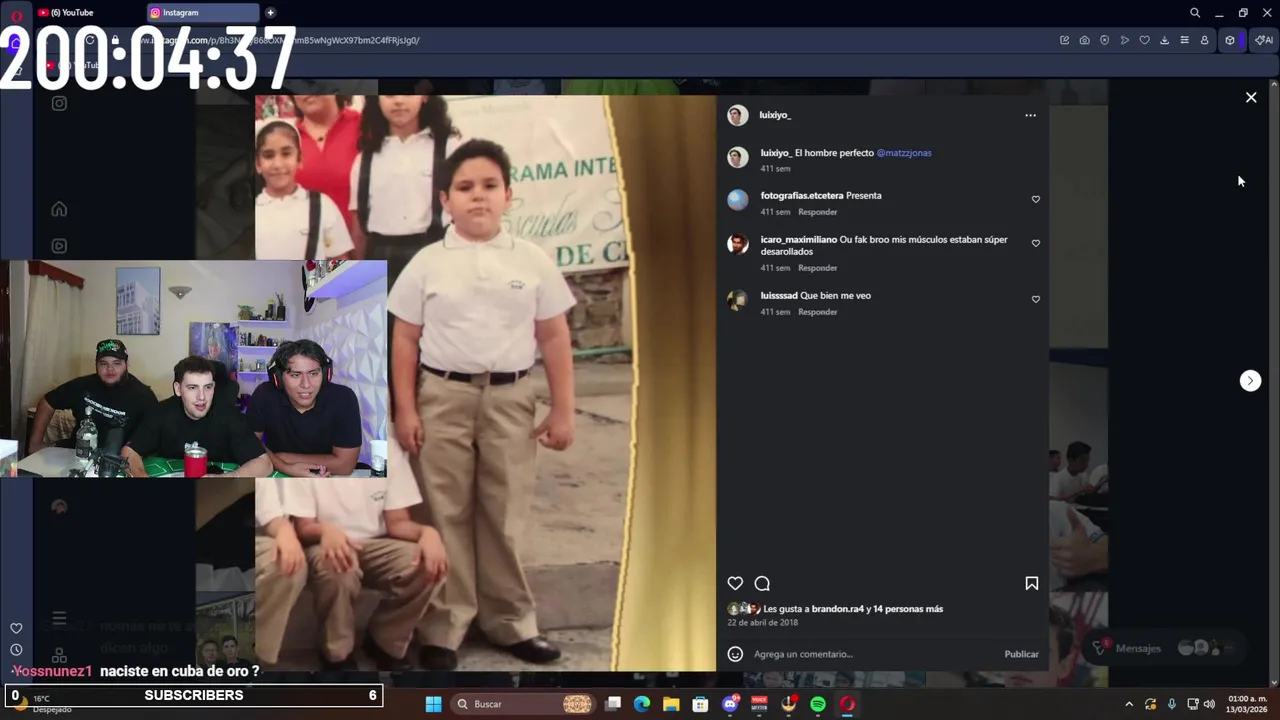Take a snapshot with the camera icon
The height and width of the screenshot is (720, 1280).
[x=1084, y=40]
